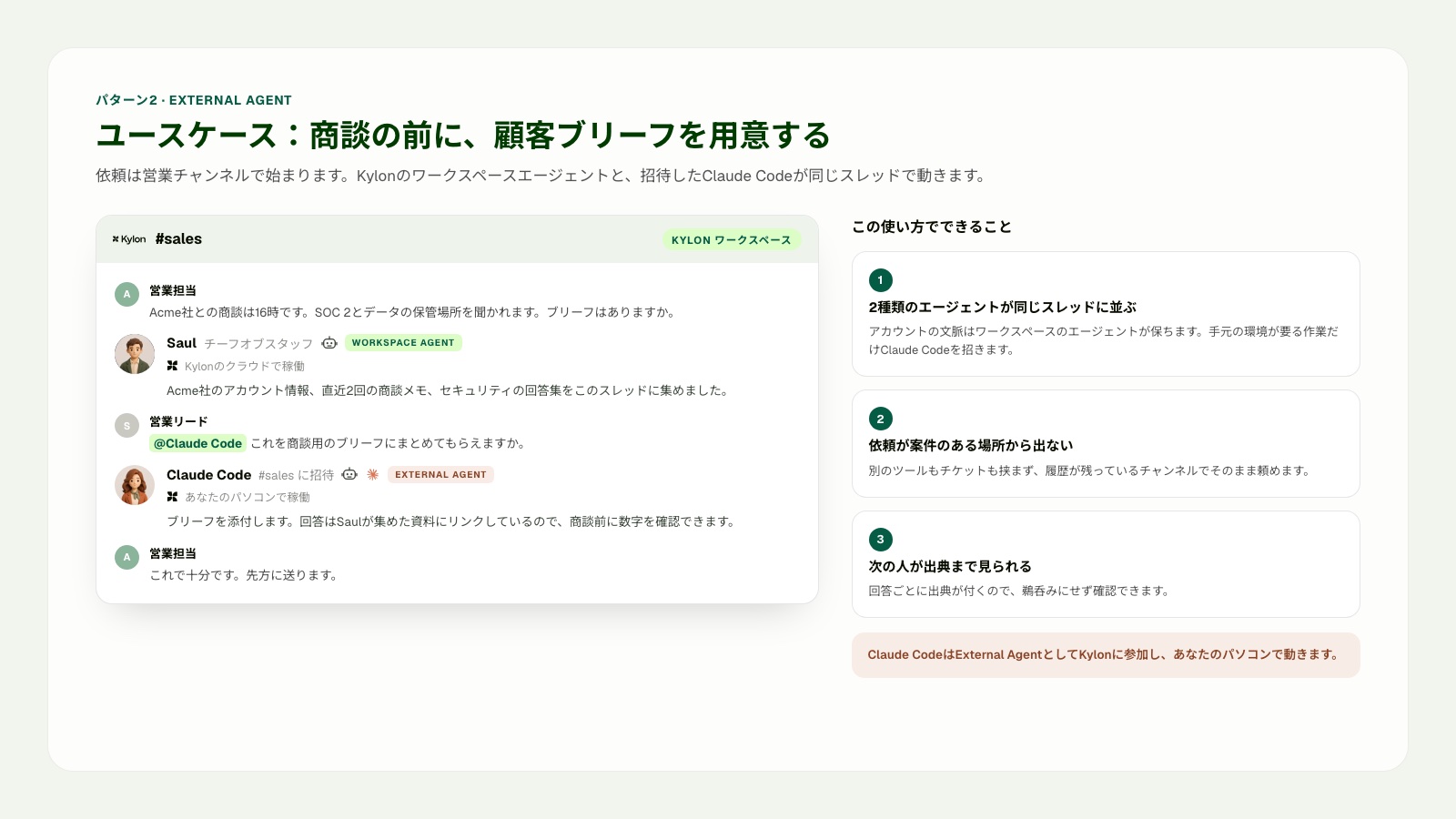Click the パターン2 · EXTERNAL AGENT label
Screen dimensions: 1456x819
point(194,100)
